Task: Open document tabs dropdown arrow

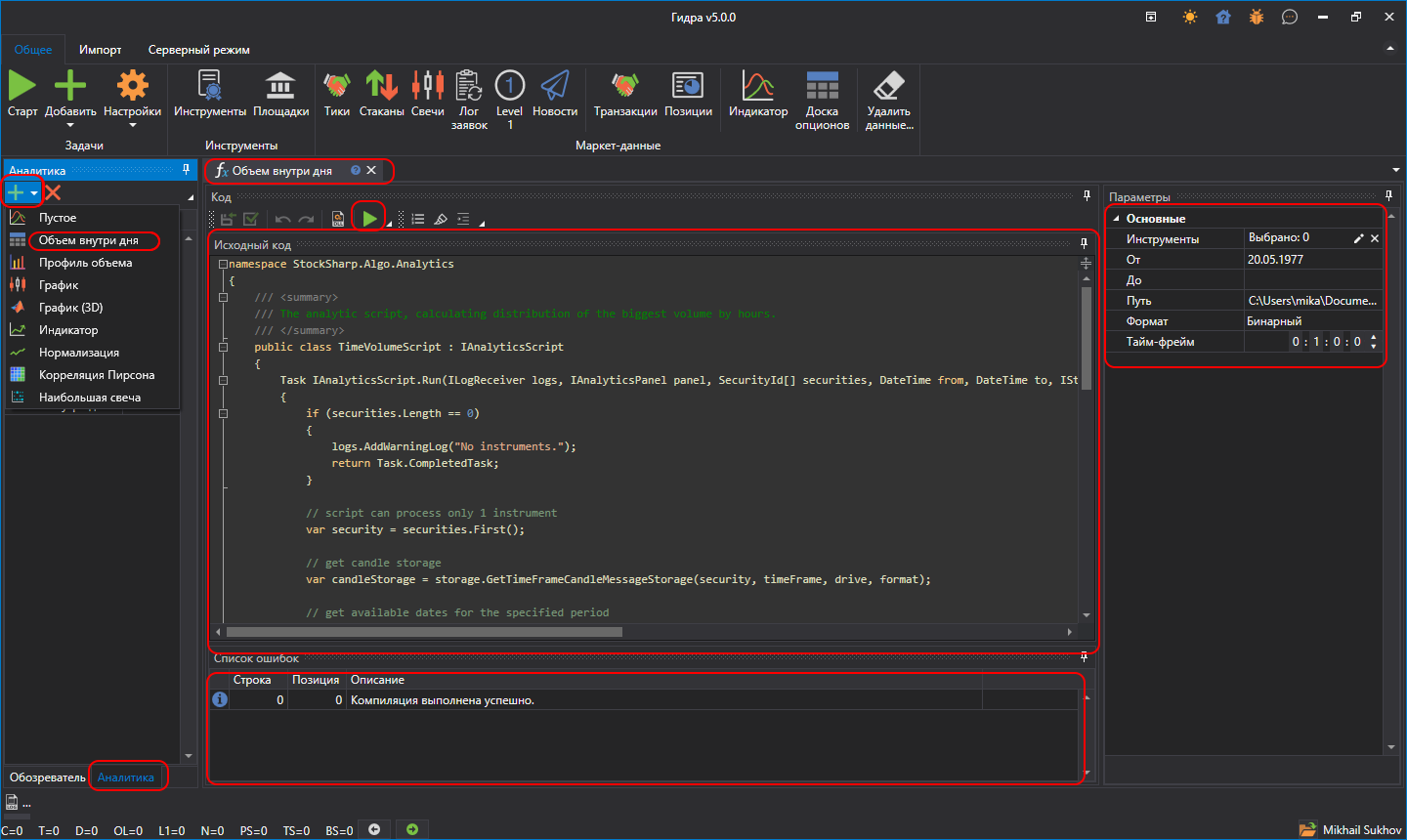Action: (1395, 170)
